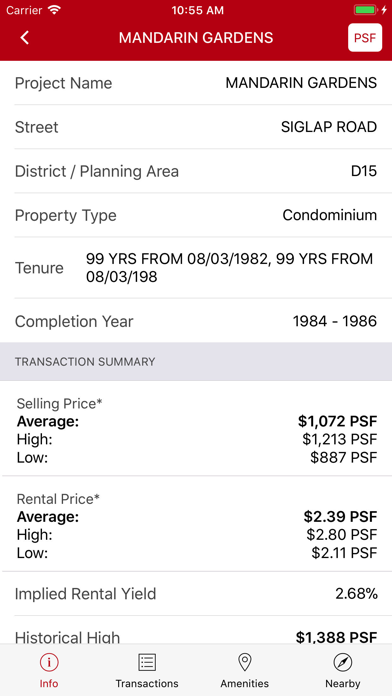Select the Project Name row
Screen dimensions: 392x696
pos(196,83)
